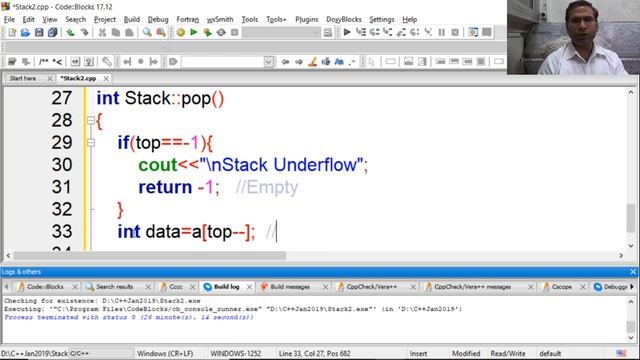
Task: Click debugger Run to cursor icon
Action: [360, 32]
